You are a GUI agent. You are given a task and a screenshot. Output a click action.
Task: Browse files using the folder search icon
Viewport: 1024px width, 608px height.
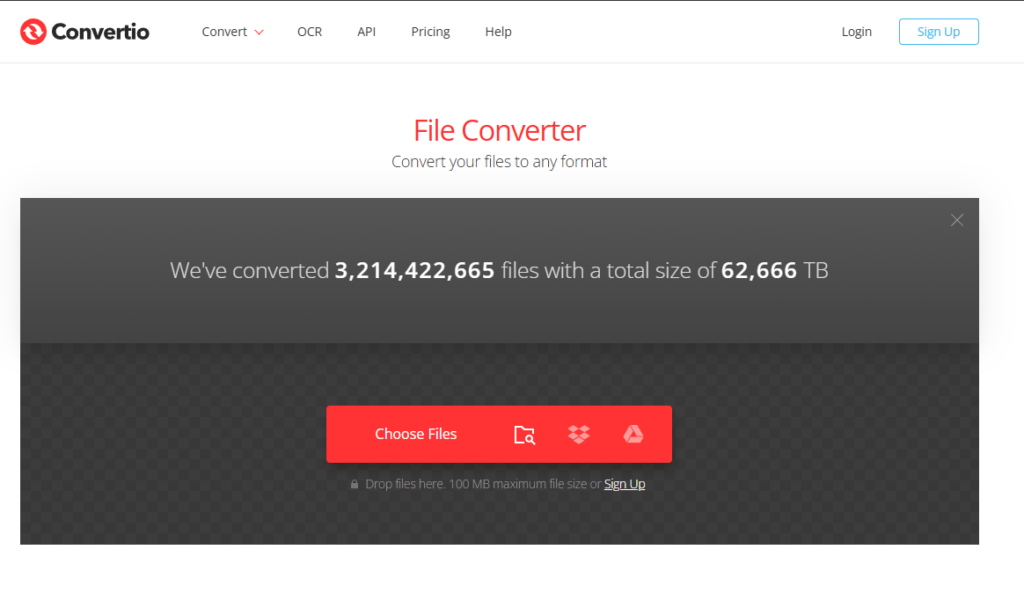coord(524,434)
